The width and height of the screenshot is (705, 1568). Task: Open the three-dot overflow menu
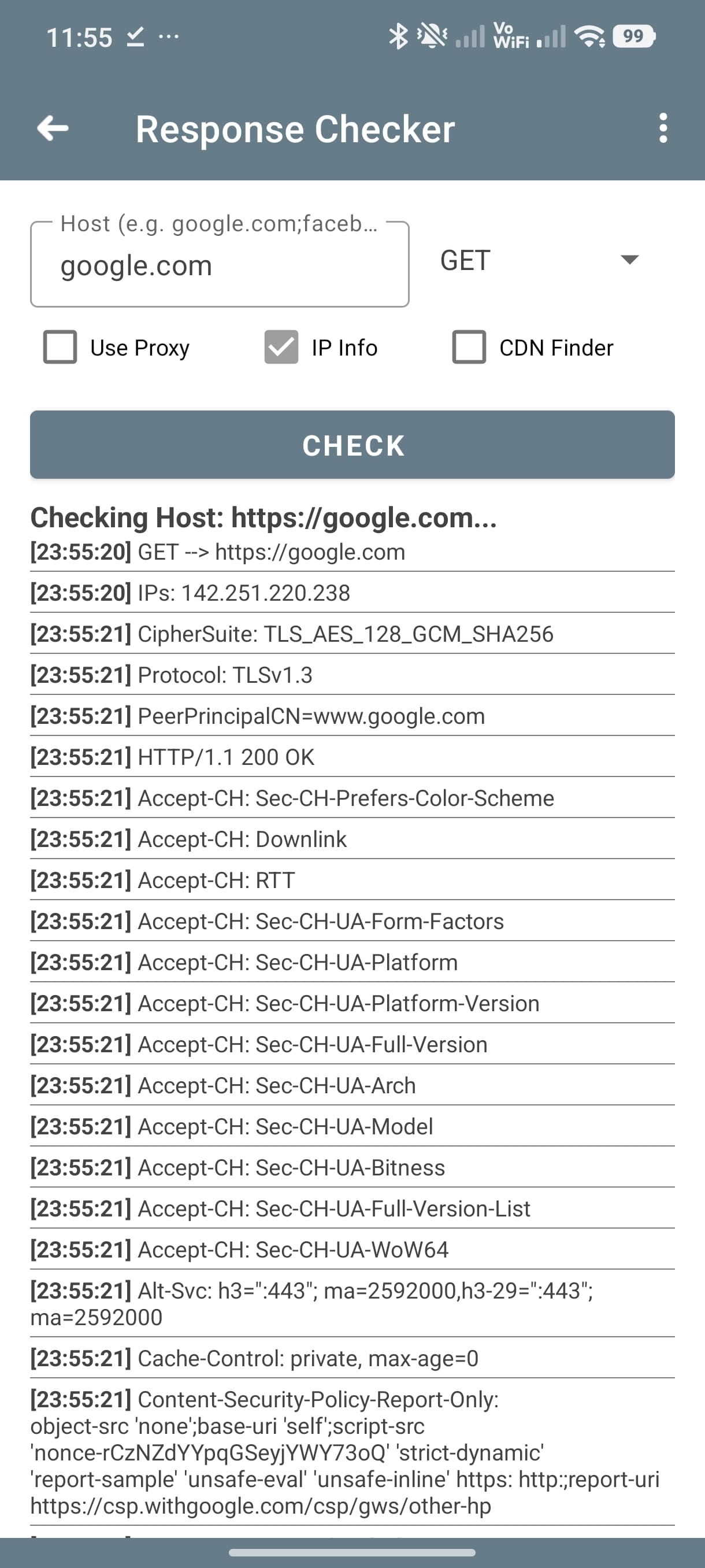663,128
